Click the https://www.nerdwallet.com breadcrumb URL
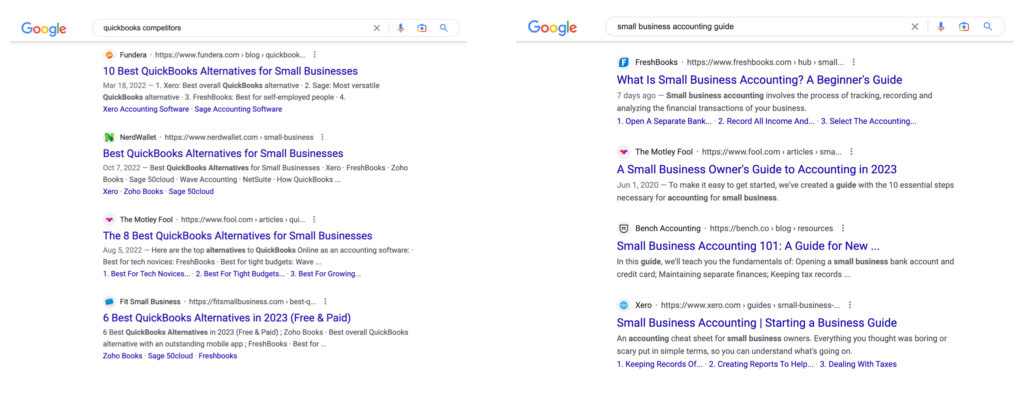The width and height of the screenshot is (1024, 394). (239, 137)
